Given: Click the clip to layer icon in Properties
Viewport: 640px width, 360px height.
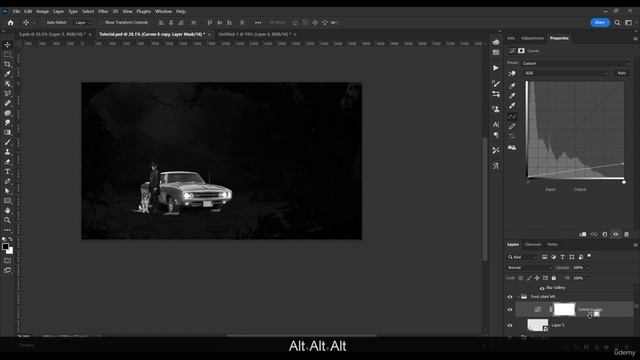Looking at the screenshot, I should (x=583, y=234).
